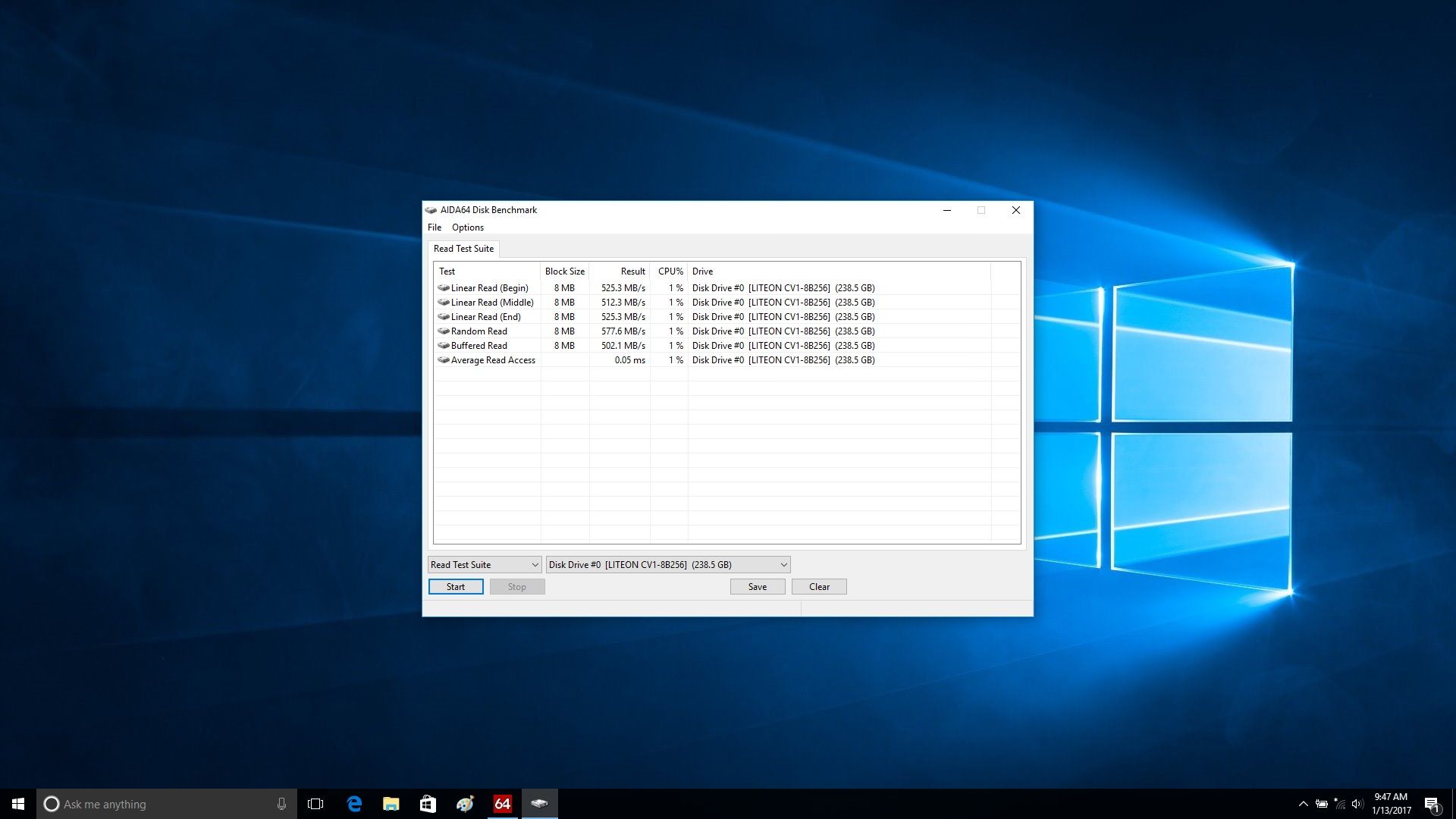Click the AIDA64 Disk Benchmark title bar icon
1456x819 pixels.
click(x=431, y=210)
